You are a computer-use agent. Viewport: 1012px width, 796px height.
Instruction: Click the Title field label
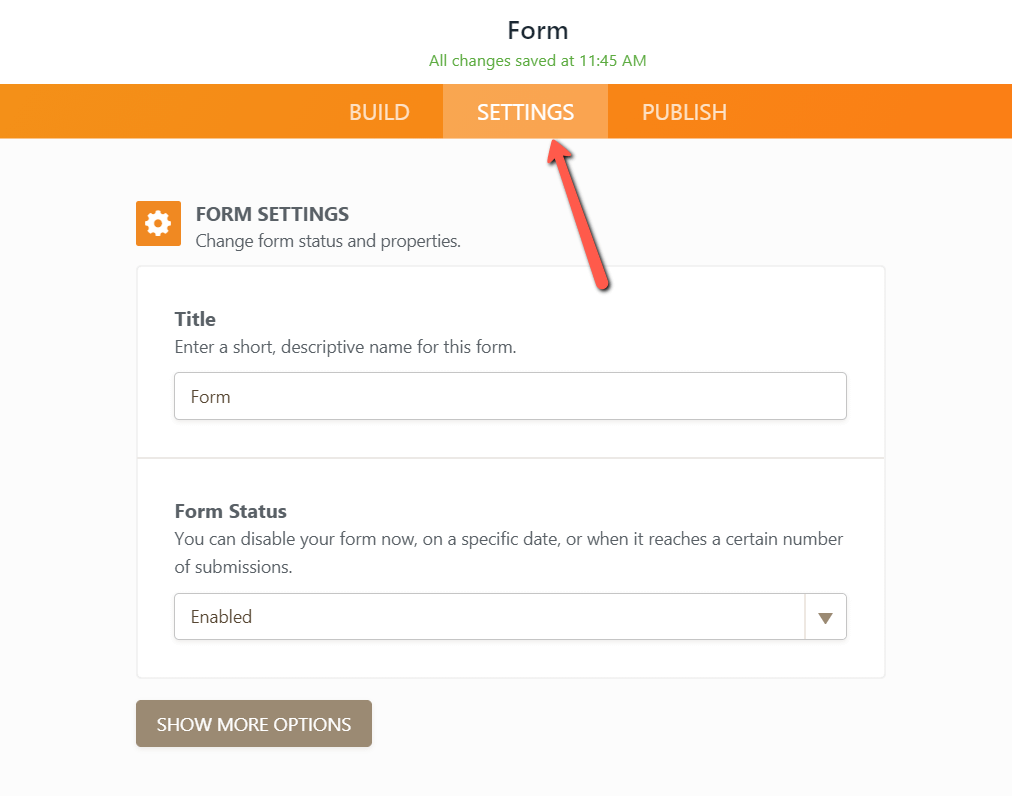click(195, 319)
